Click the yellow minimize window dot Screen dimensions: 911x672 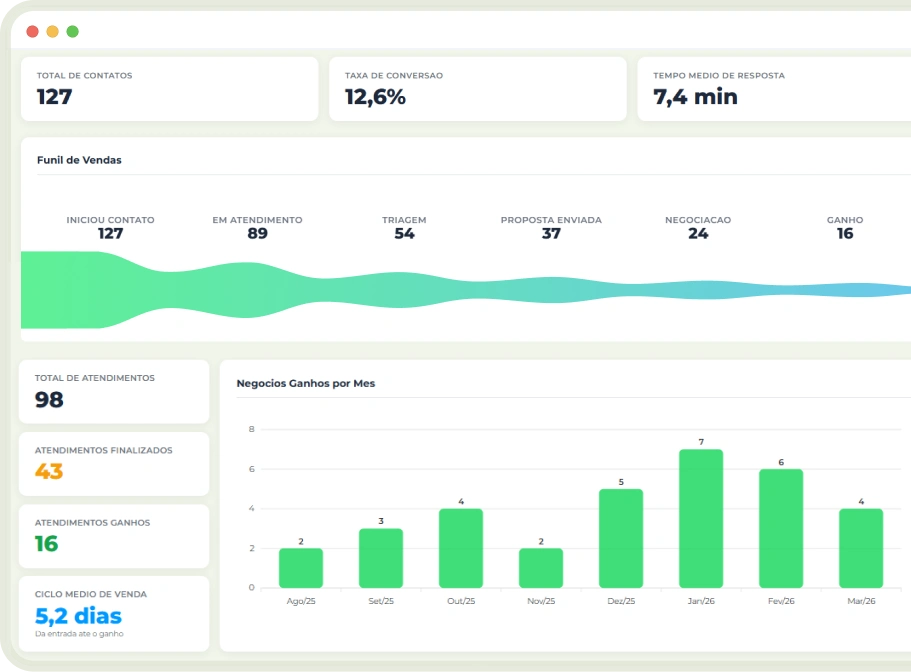click(53, 32)
